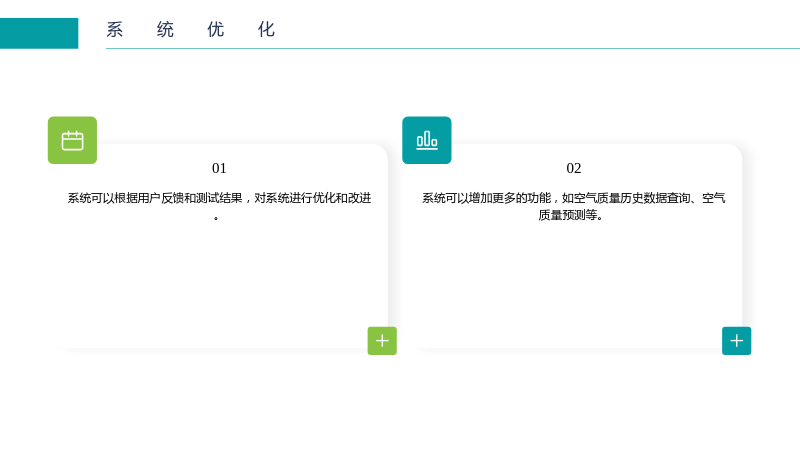The image size is (800, 450).
Task: Select the number 02 heading
Action: tap(573, 168)
